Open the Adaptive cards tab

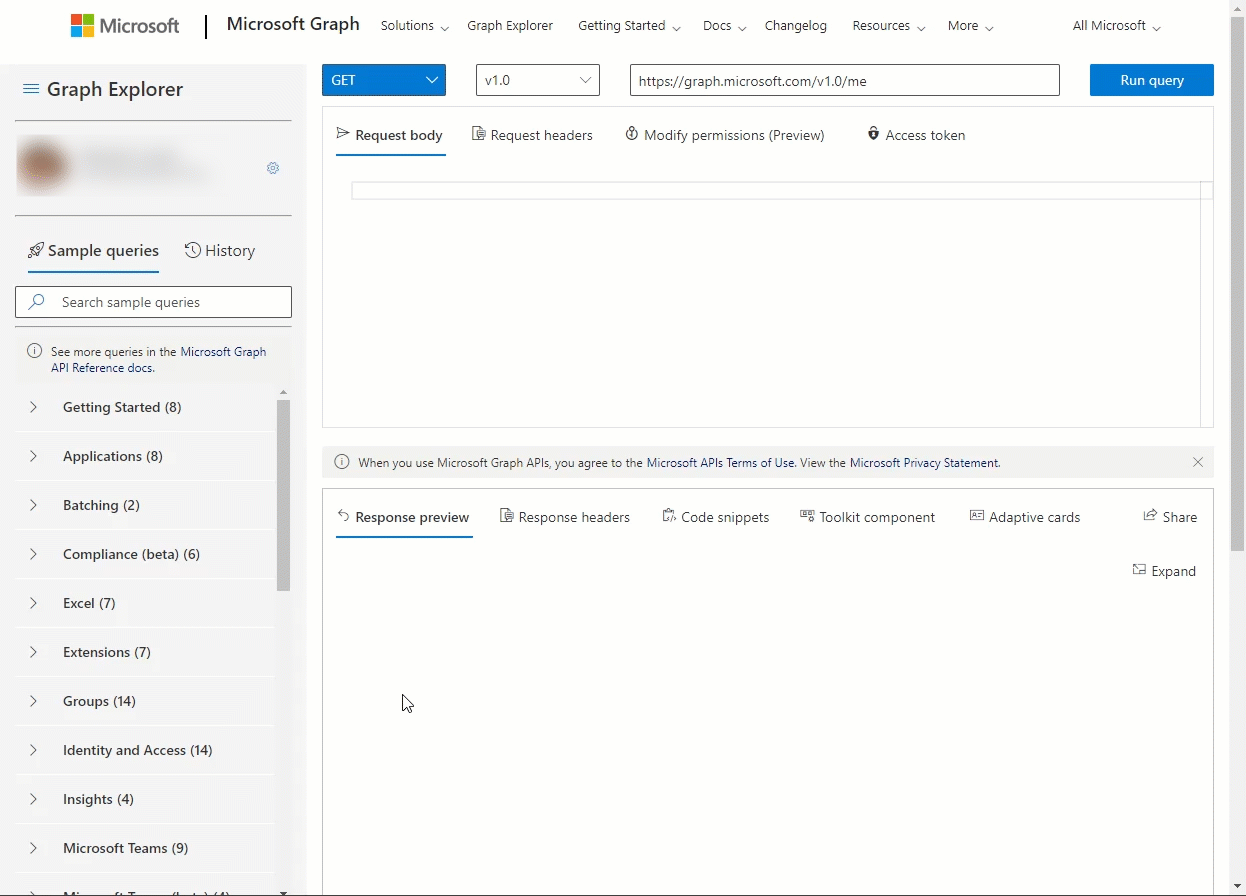click(1025, 517)
